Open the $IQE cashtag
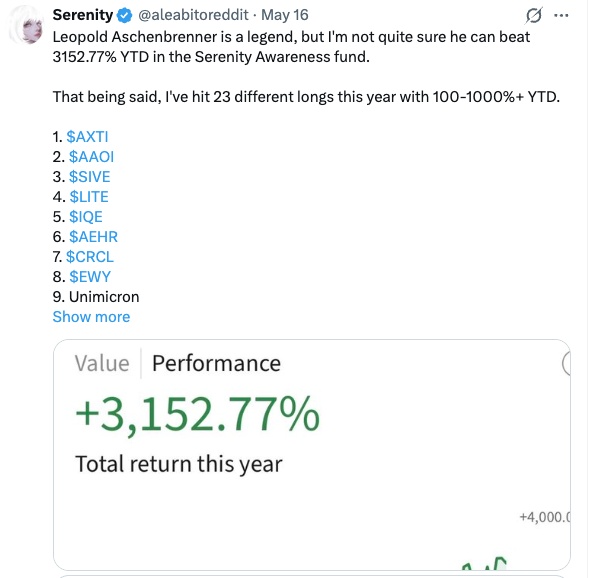Viewport: 590px width, 578px height. [x=86, y=216]
